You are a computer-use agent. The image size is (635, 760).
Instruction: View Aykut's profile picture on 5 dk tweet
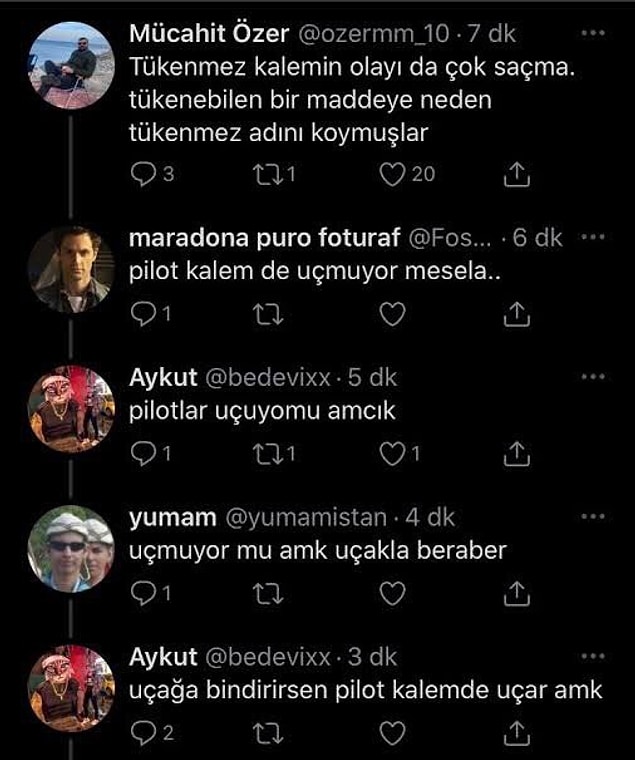pos(71,410)
